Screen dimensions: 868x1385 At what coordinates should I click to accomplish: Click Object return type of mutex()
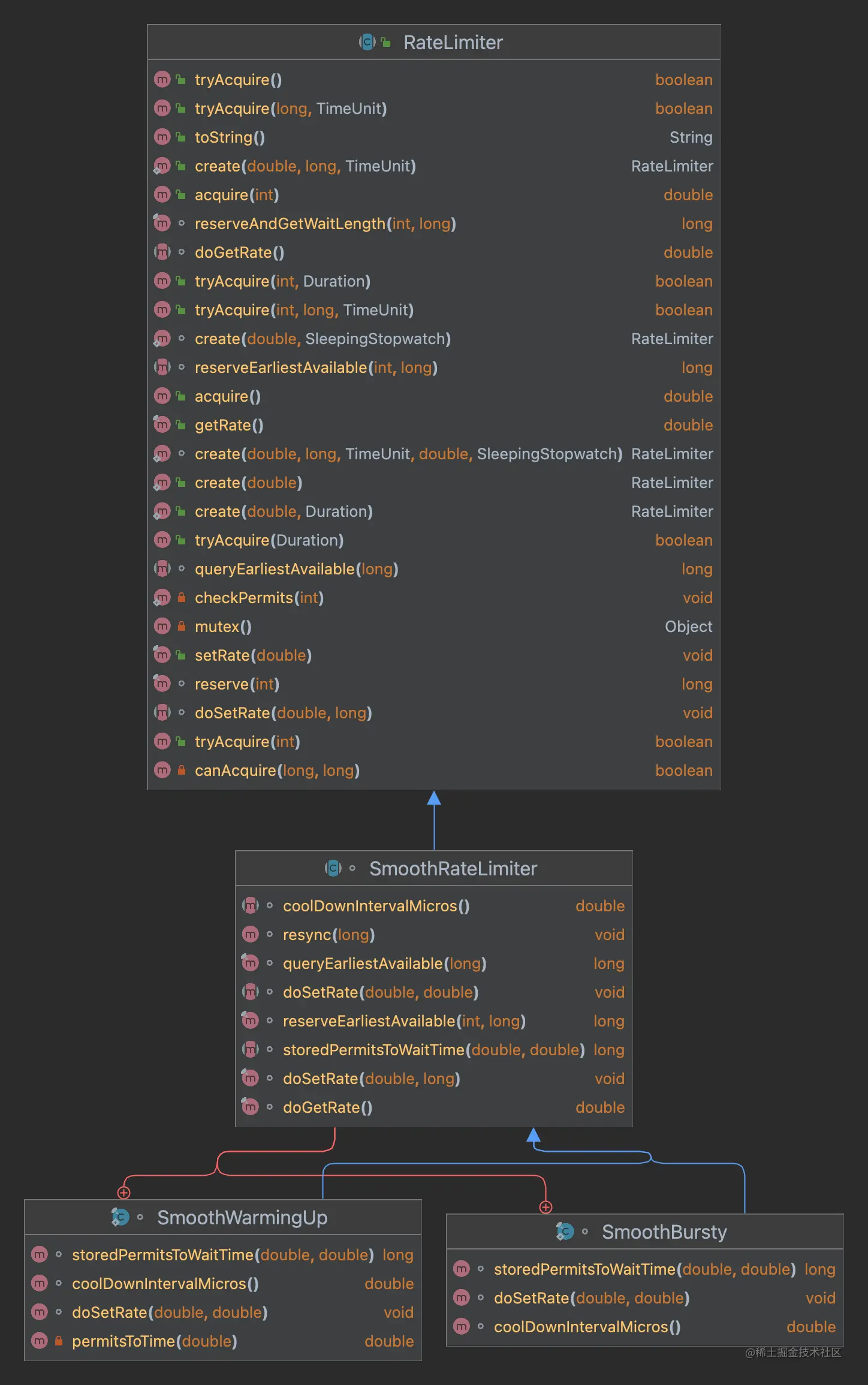click(689, 627)
